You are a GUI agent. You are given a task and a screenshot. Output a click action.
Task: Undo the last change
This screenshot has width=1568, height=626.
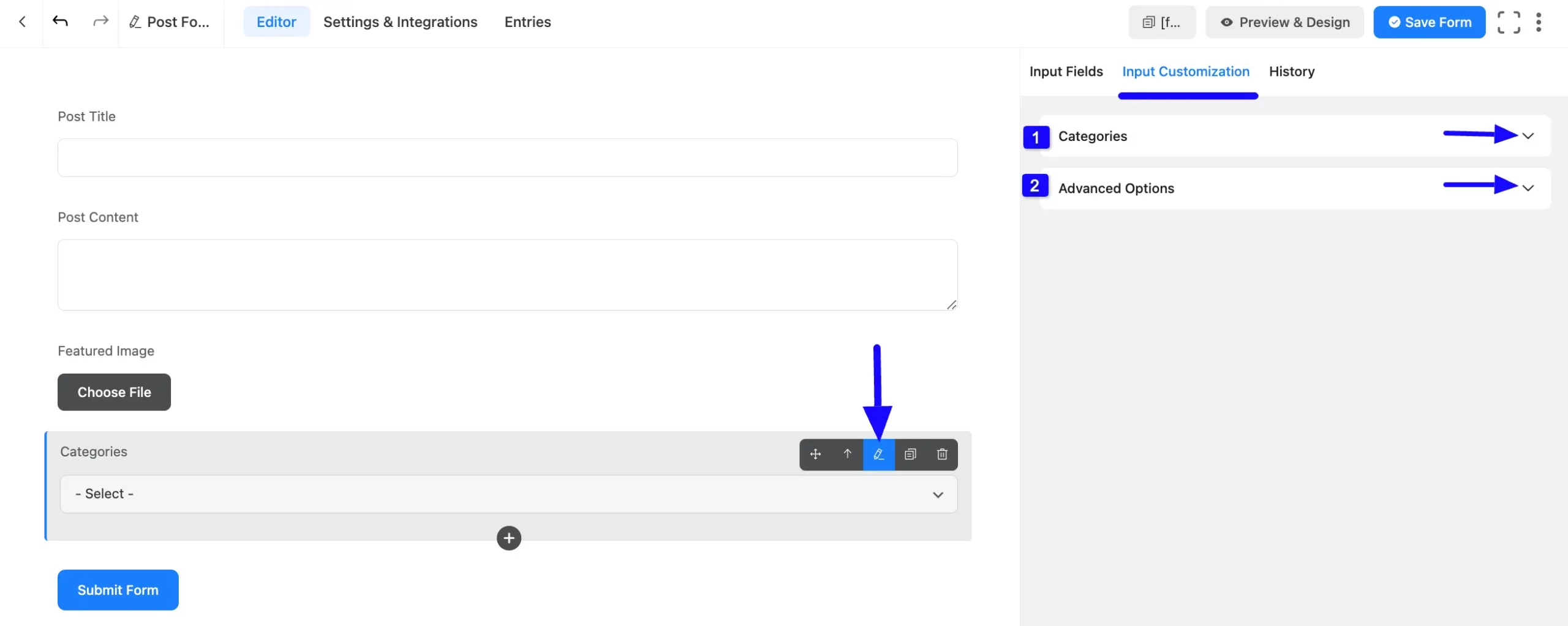click(x=60, y=22)
